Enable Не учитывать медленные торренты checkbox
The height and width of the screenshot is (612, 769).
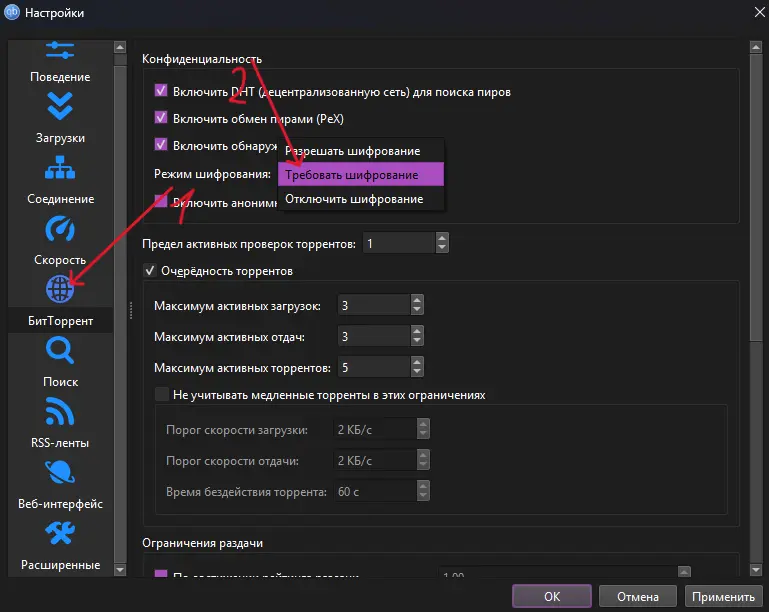(161, 394)
